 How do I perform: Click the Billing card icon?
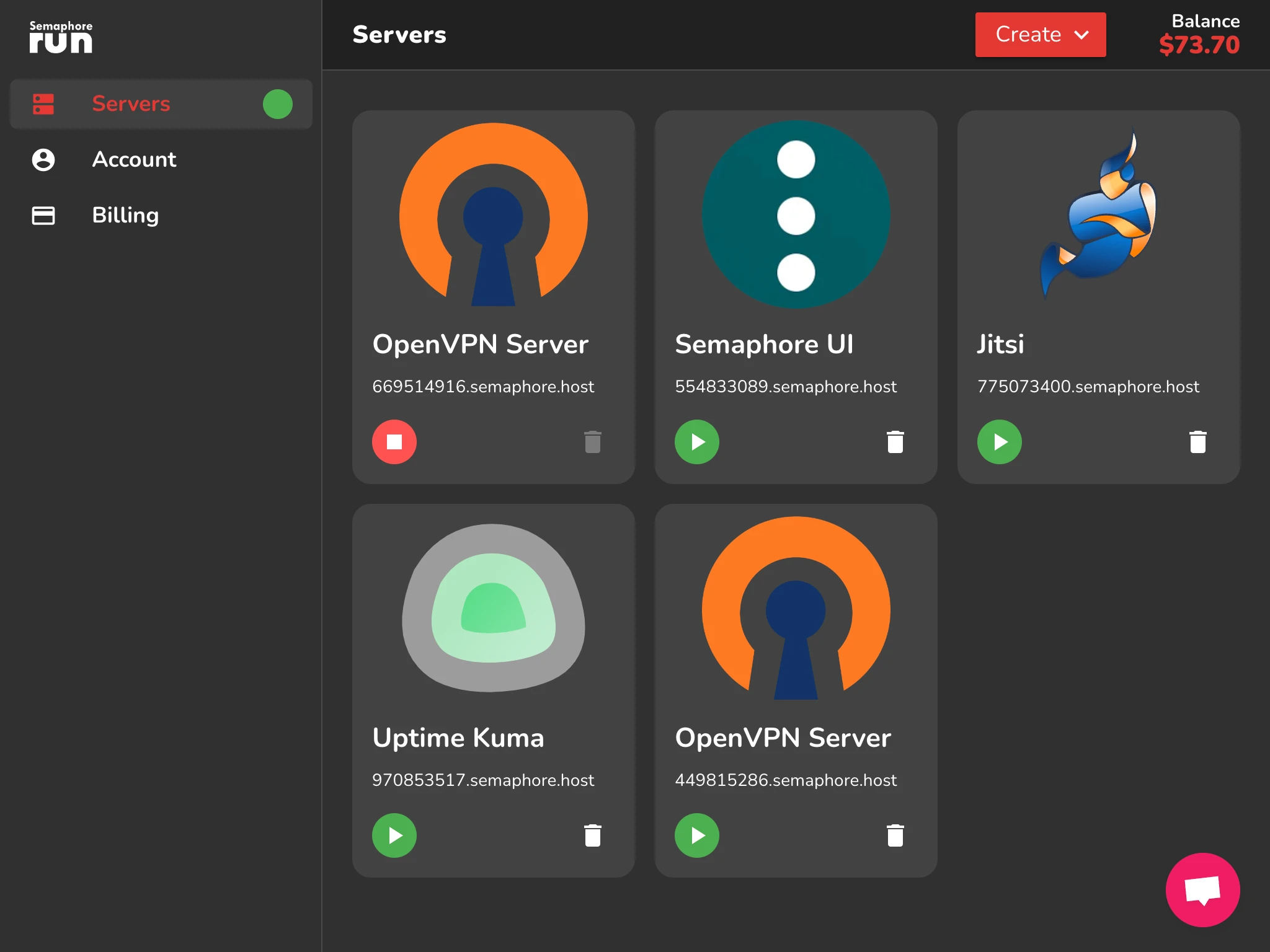tap(43, 216)
